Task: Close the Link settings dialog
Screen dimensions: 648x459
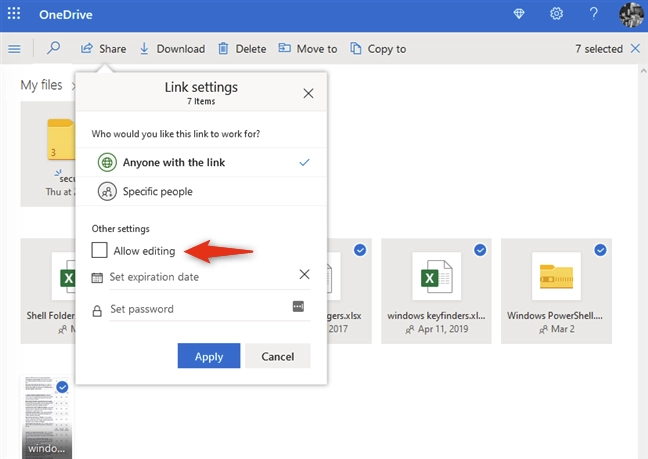Action: (308, 93)
